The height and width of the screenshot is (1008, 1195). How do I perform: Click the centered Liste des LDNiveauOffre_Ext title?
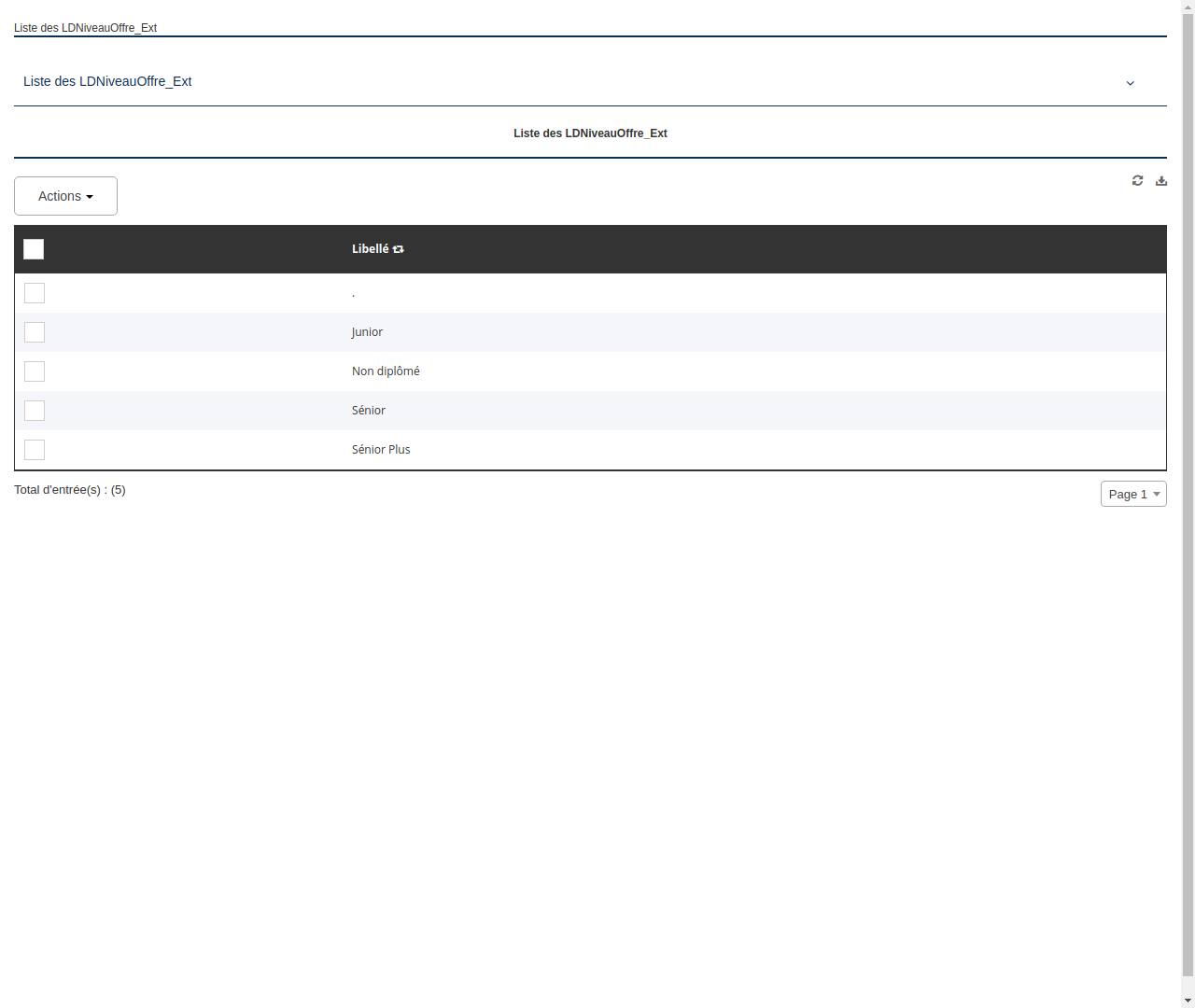[590, 133]
